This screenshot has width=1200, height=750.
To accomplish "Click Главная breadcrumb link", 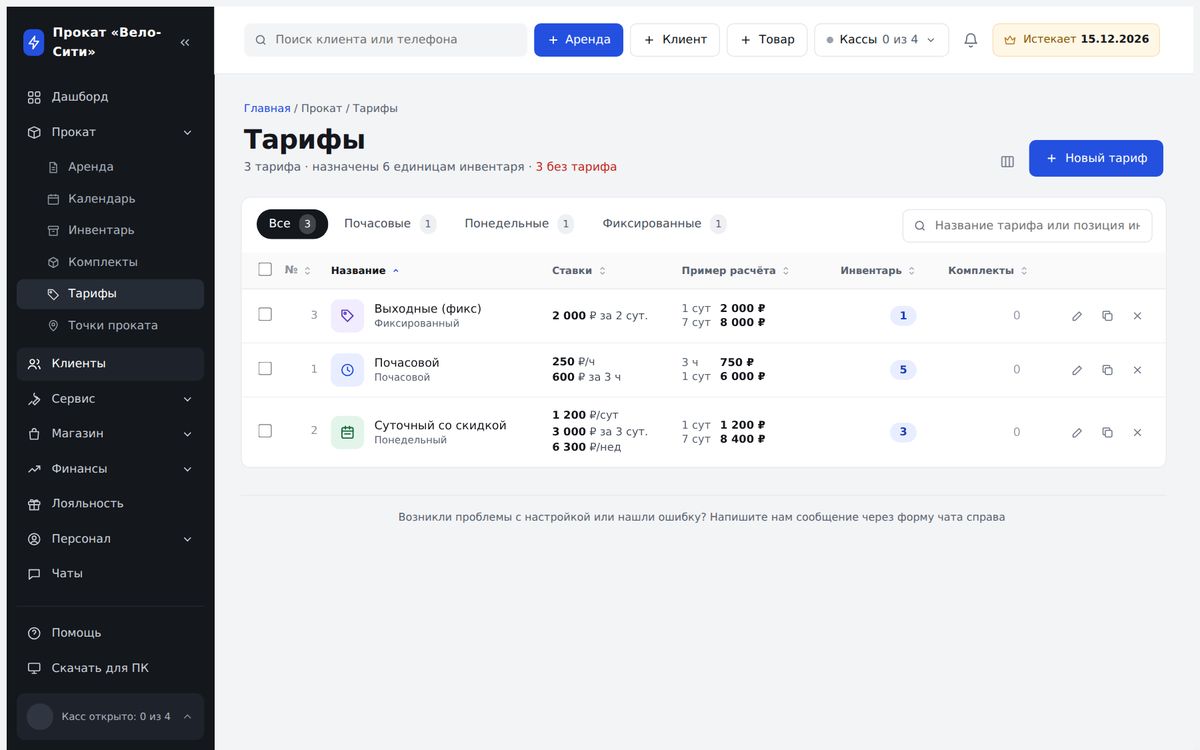I will (x=267, y=108).
